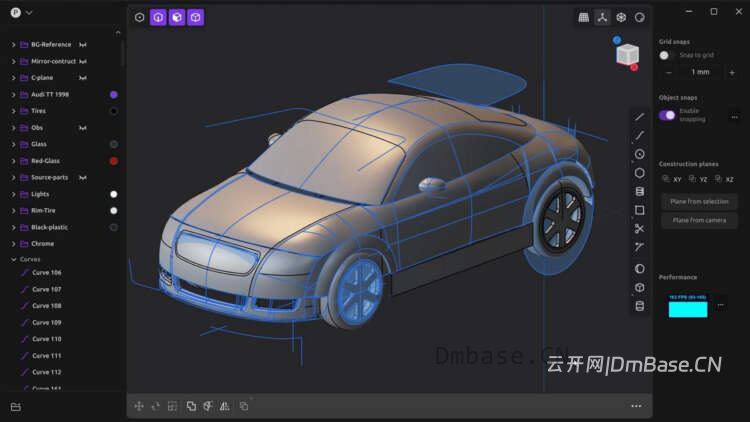Select Curve 109 in outliner

47,322
